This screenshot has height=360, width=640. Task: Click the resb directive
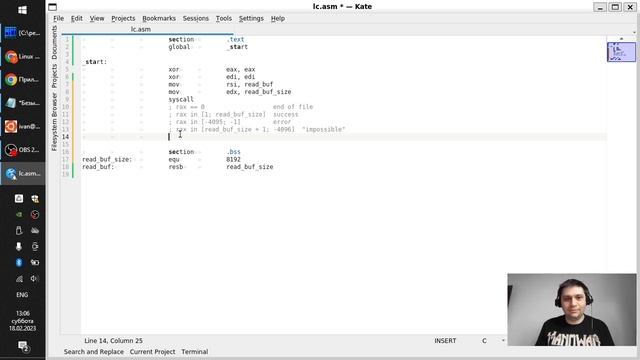click(x=176, y=167)
